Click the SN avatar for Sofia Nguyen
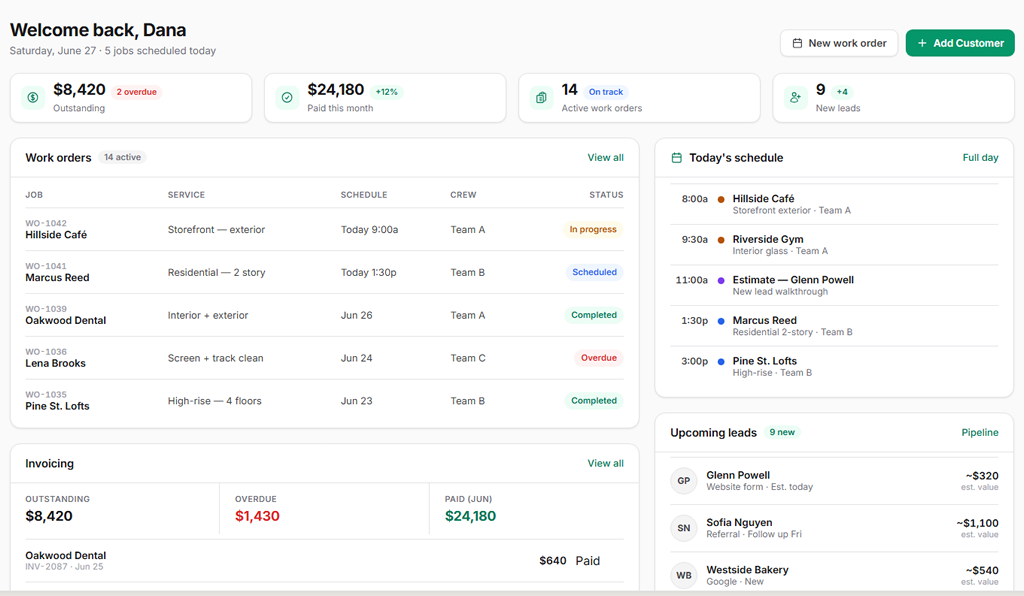1024x596 pixels. 684,528
